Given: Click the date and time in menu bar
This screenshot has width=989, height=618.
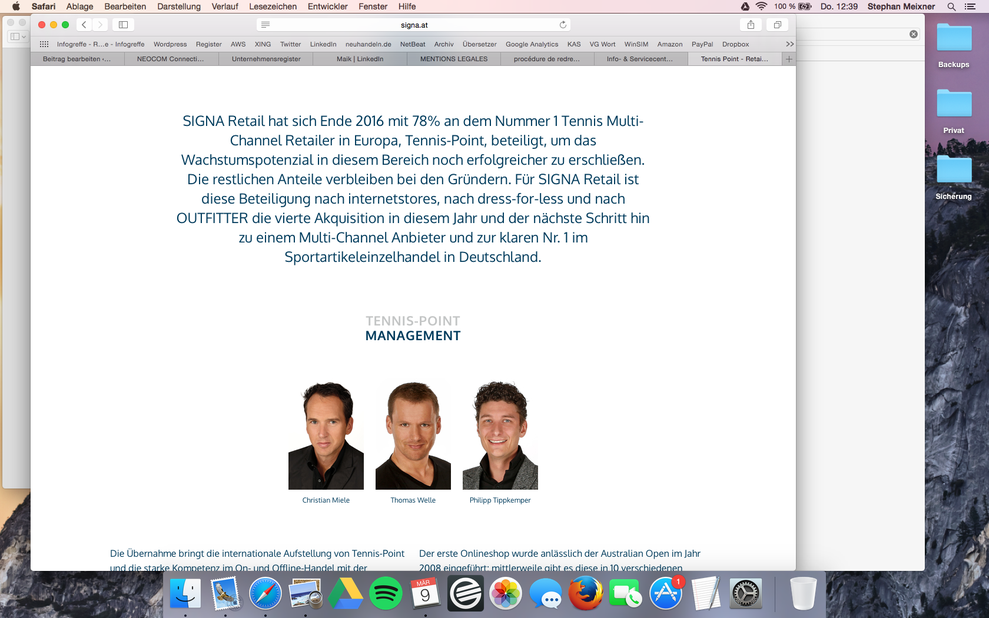Looking at the screenshot, I should (839, 6).
